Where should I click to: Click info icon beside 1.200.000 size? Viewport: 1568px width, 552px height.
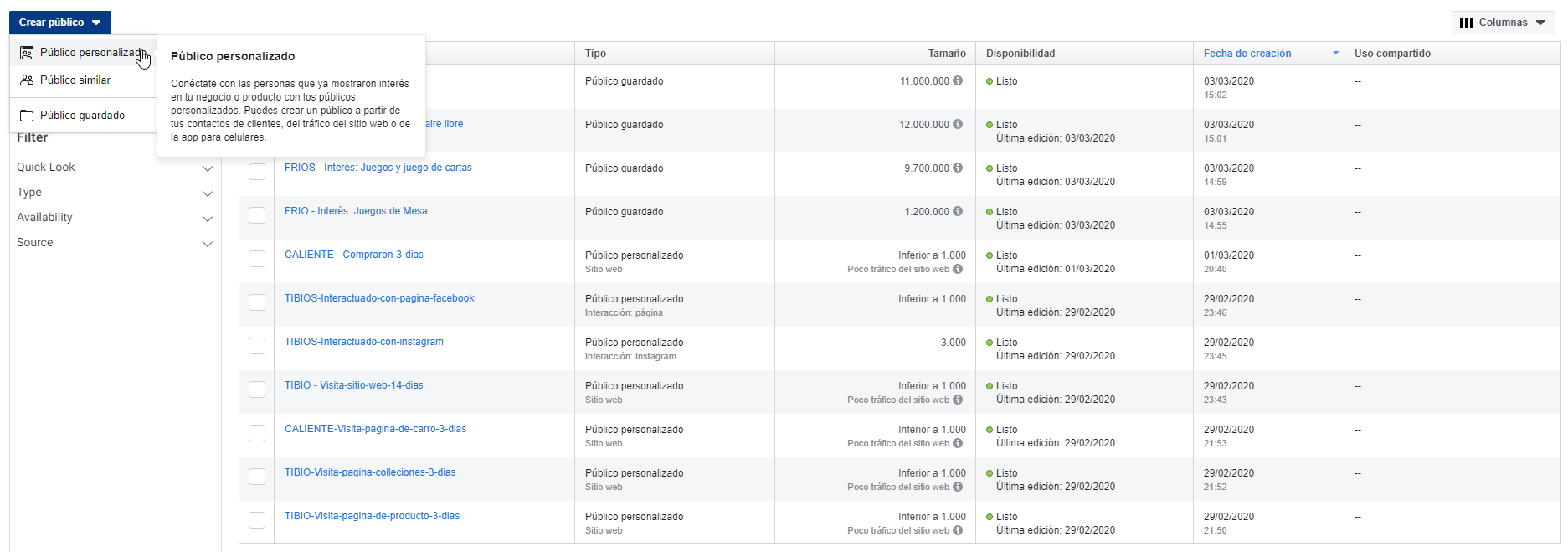958,212
